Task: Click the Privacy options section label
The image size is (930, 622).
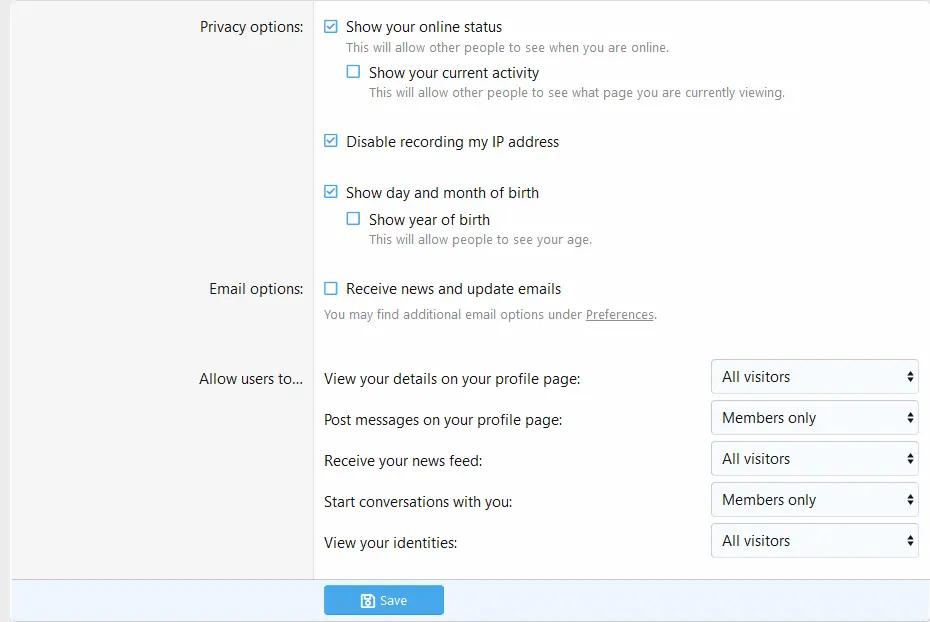Action: pos(251,27)
